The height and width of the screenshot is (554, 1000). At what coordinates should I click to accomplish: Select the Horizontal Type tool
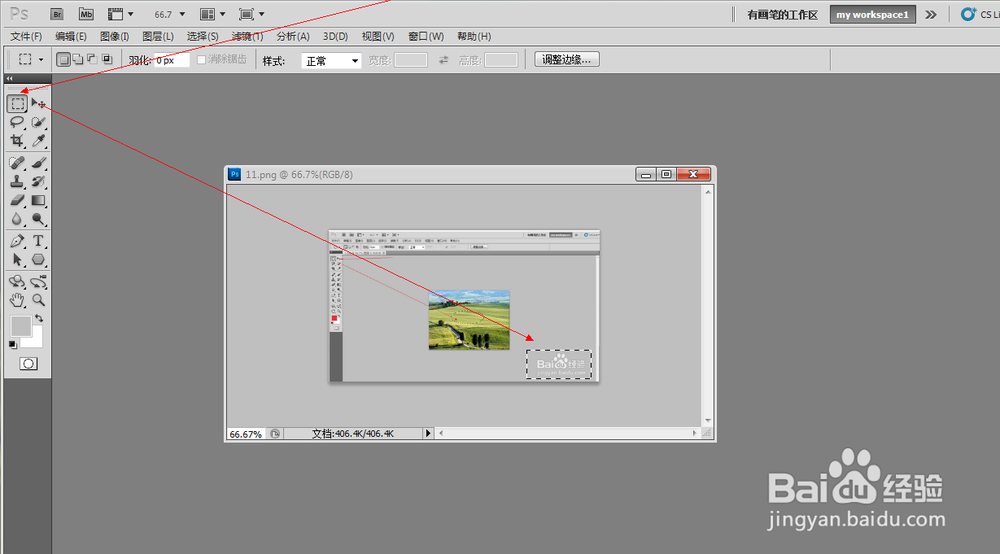coord(38,241)
